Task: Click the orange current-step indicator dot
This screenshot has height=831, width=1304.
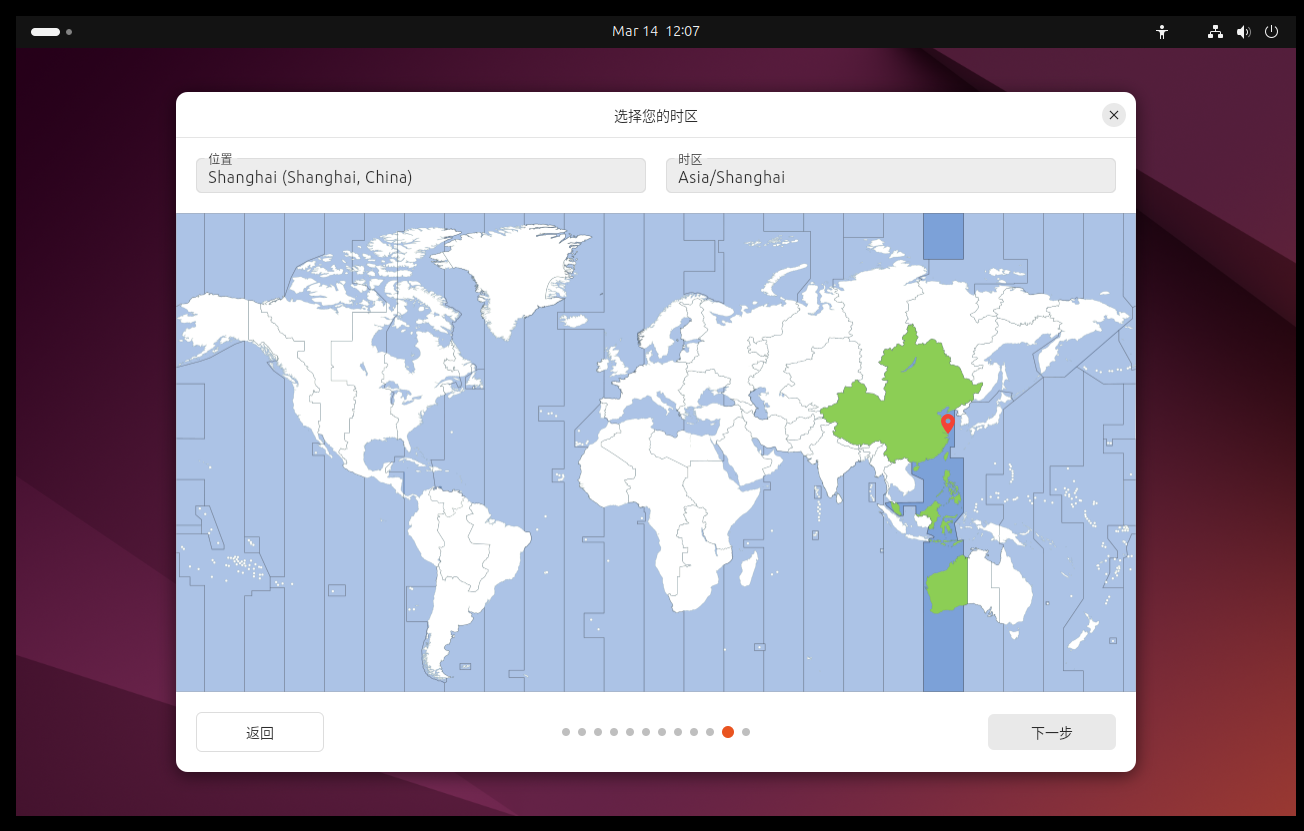Action: 728,732
